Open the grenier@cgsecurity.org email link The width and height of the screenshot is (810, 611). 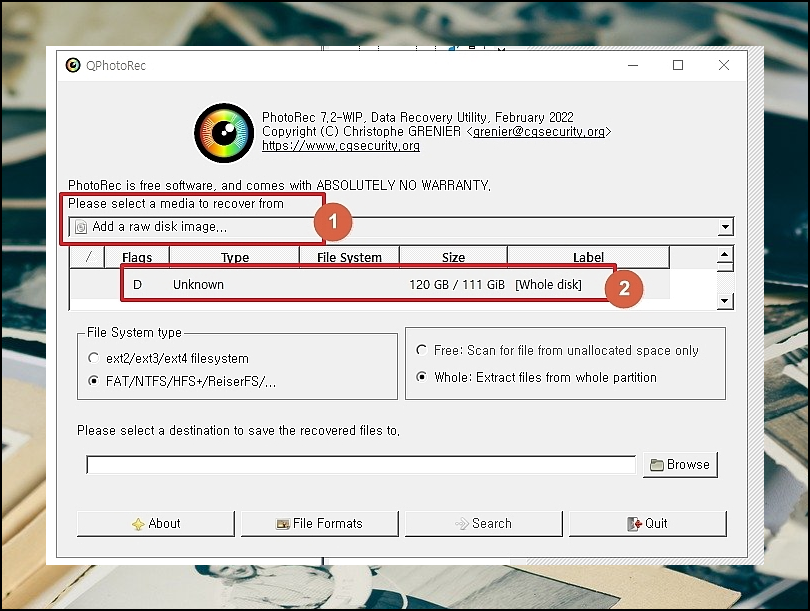(539, 132)
